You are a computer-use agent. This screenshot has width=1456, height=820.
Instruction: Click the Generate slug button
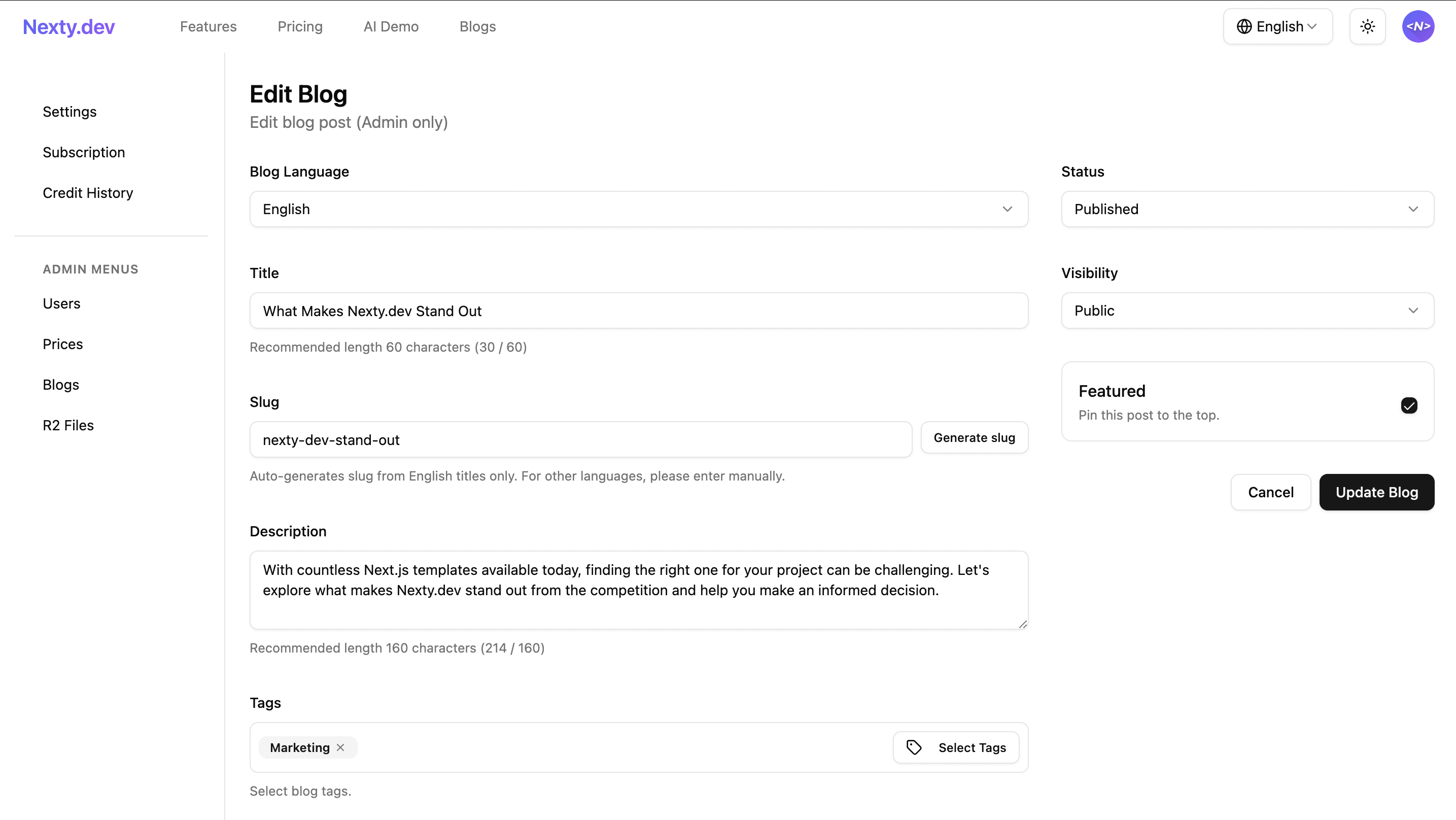(975, 438)
